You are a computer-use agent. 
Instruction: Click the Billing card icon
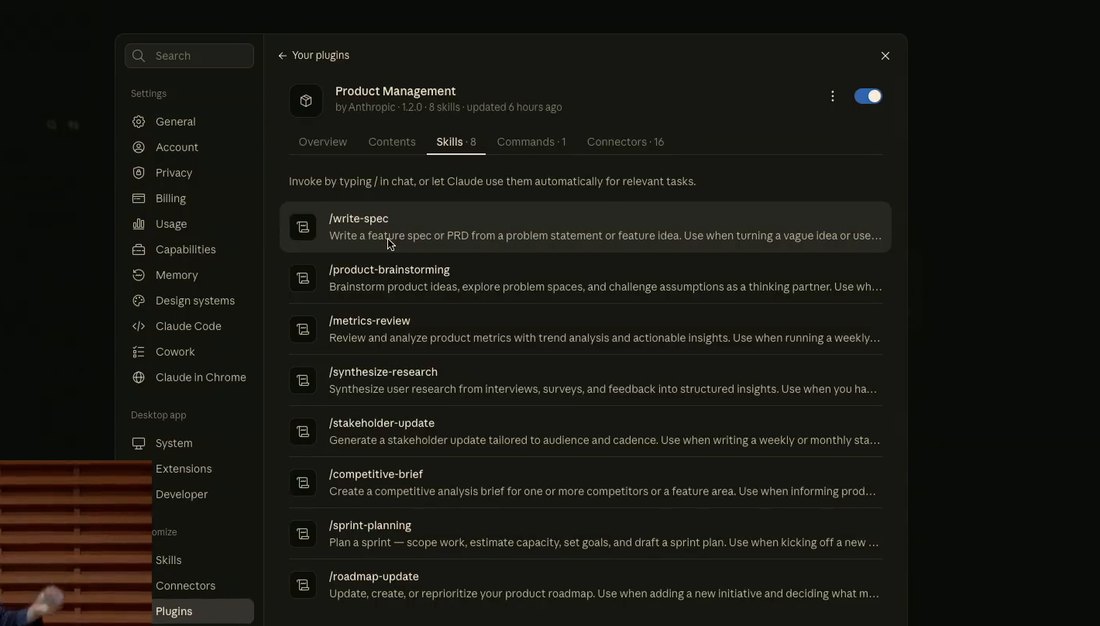(139, 199)
